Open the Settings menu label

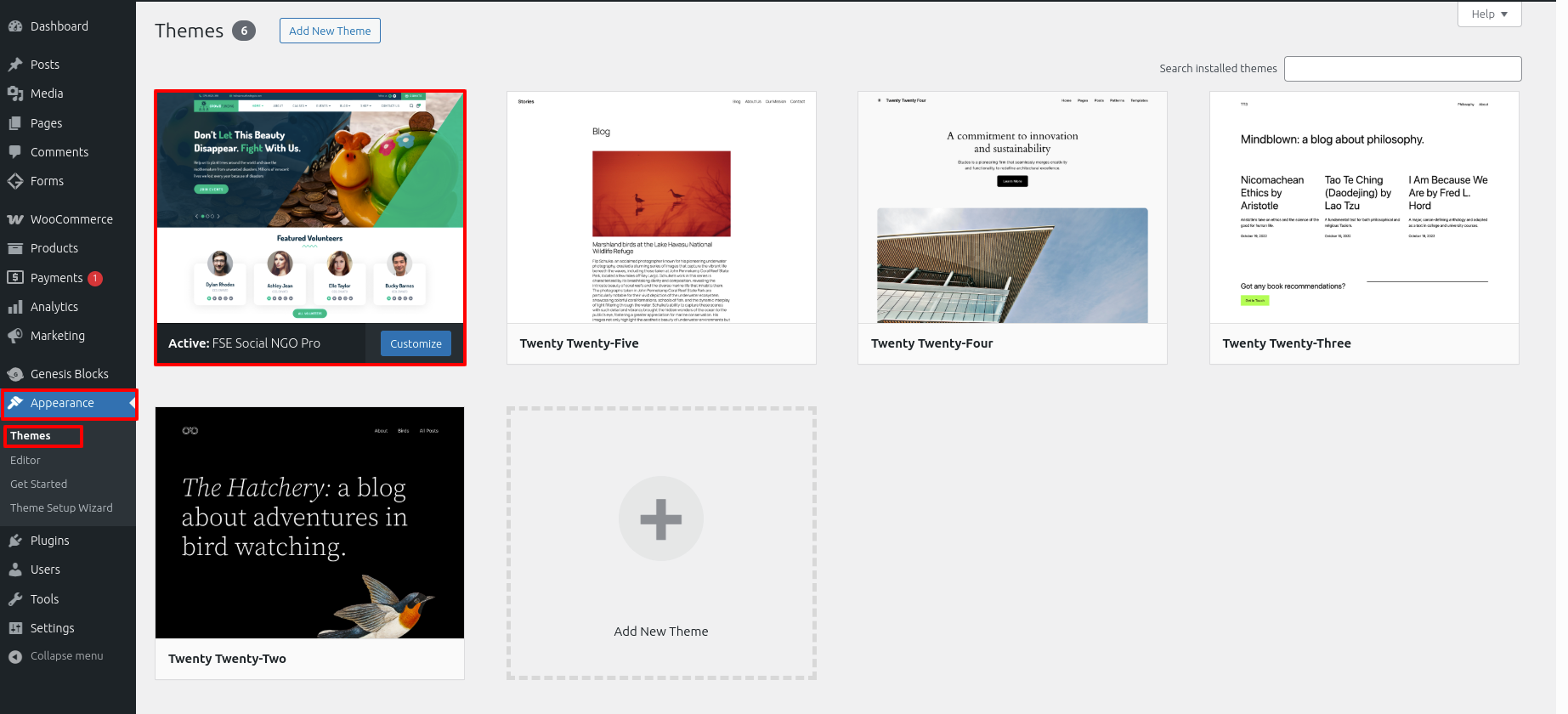pos(53,628)
